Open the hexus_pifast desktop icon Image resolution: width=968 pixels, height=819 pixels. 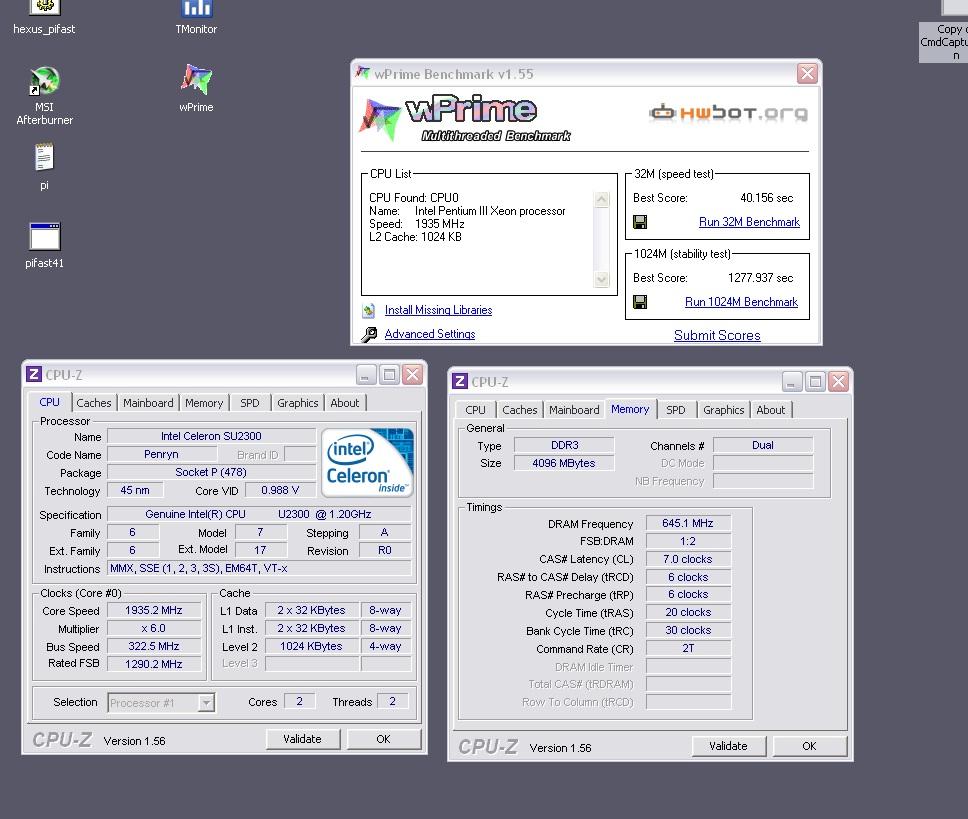click(x=44, y=8)
